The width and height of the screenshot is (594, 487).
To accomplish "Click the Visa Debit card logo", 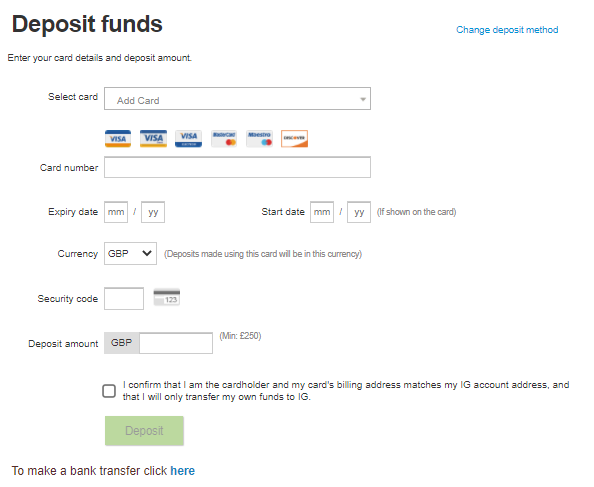I will pyautogui.click(x=153, y=139).
